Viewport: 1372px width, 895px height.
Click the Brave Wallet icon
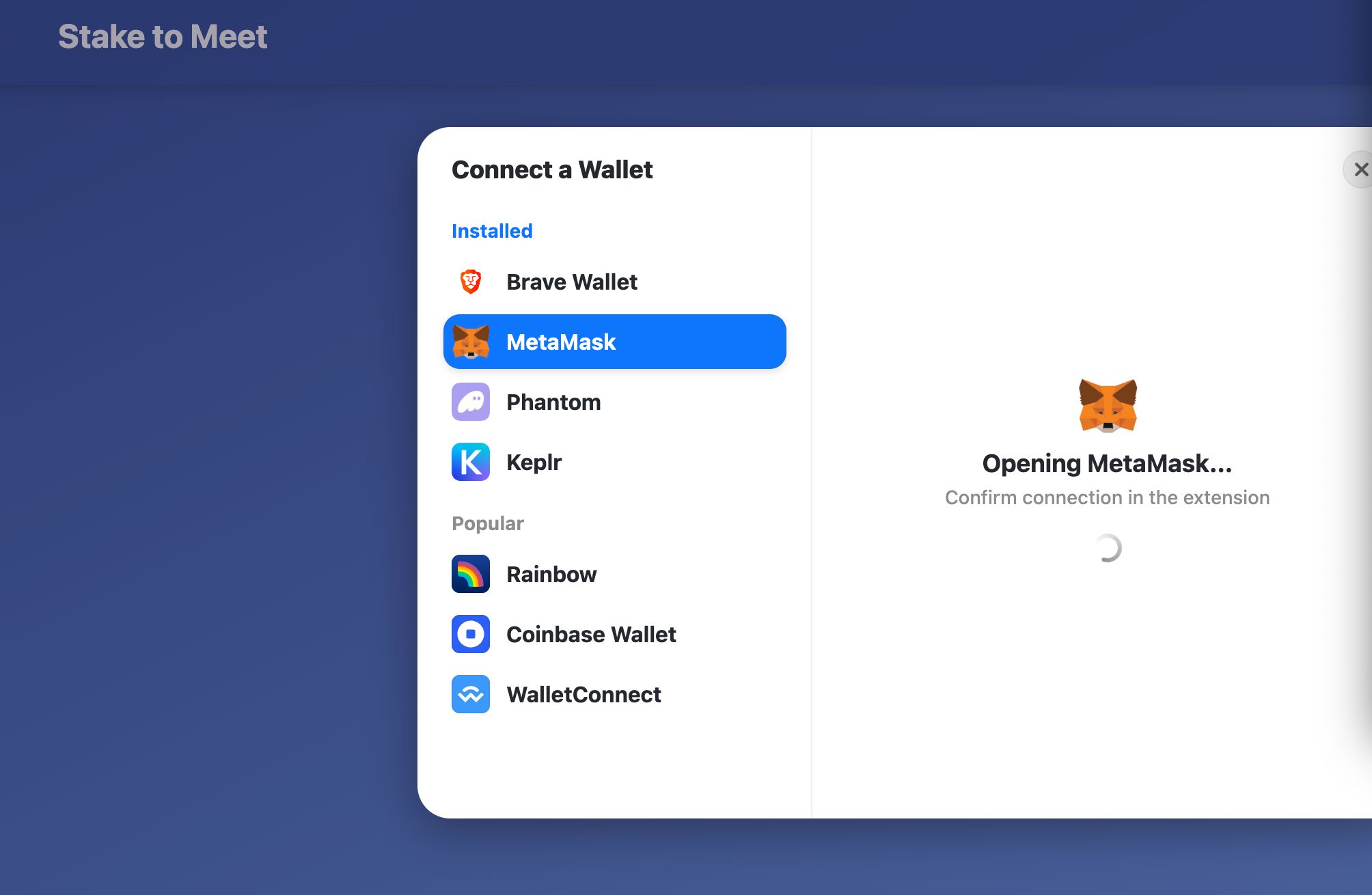469,282
